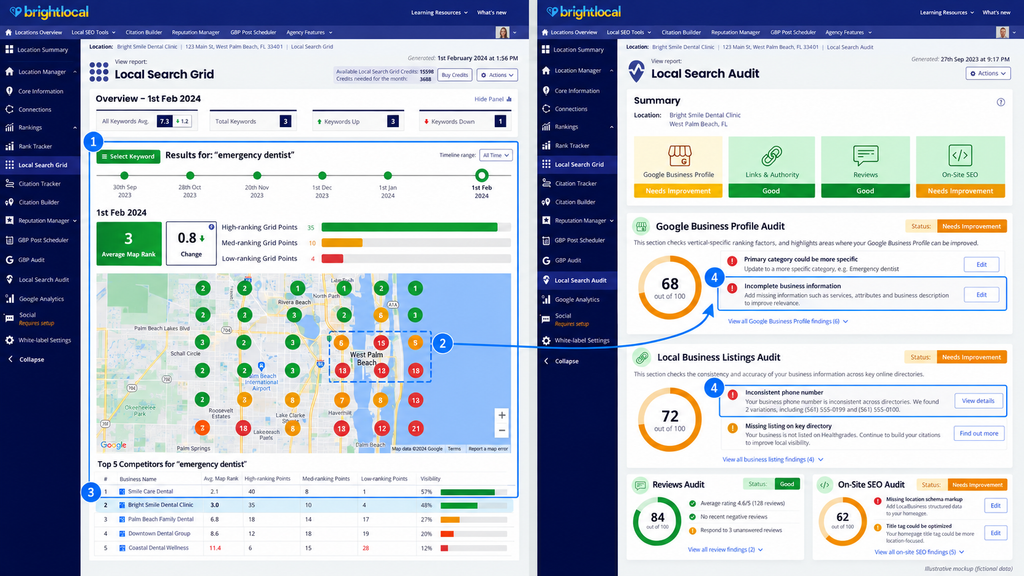Viewport: 1024px width, 576px height.
Task: Click What's new in left window header
Action: (x=492, y=12)
